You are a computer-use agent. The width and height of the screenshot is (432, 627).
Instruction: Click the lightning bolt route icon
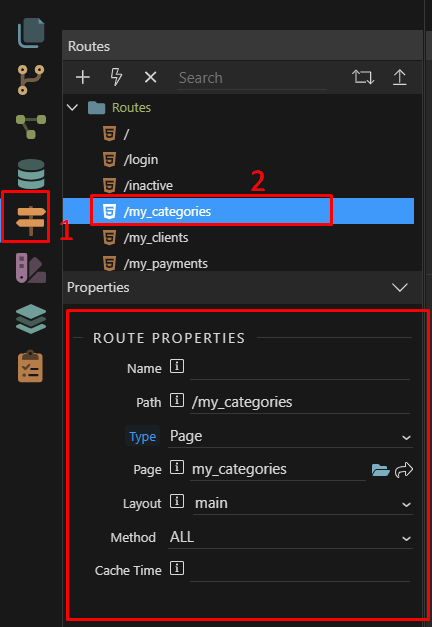pyautogui.click(x=116, y=77)
